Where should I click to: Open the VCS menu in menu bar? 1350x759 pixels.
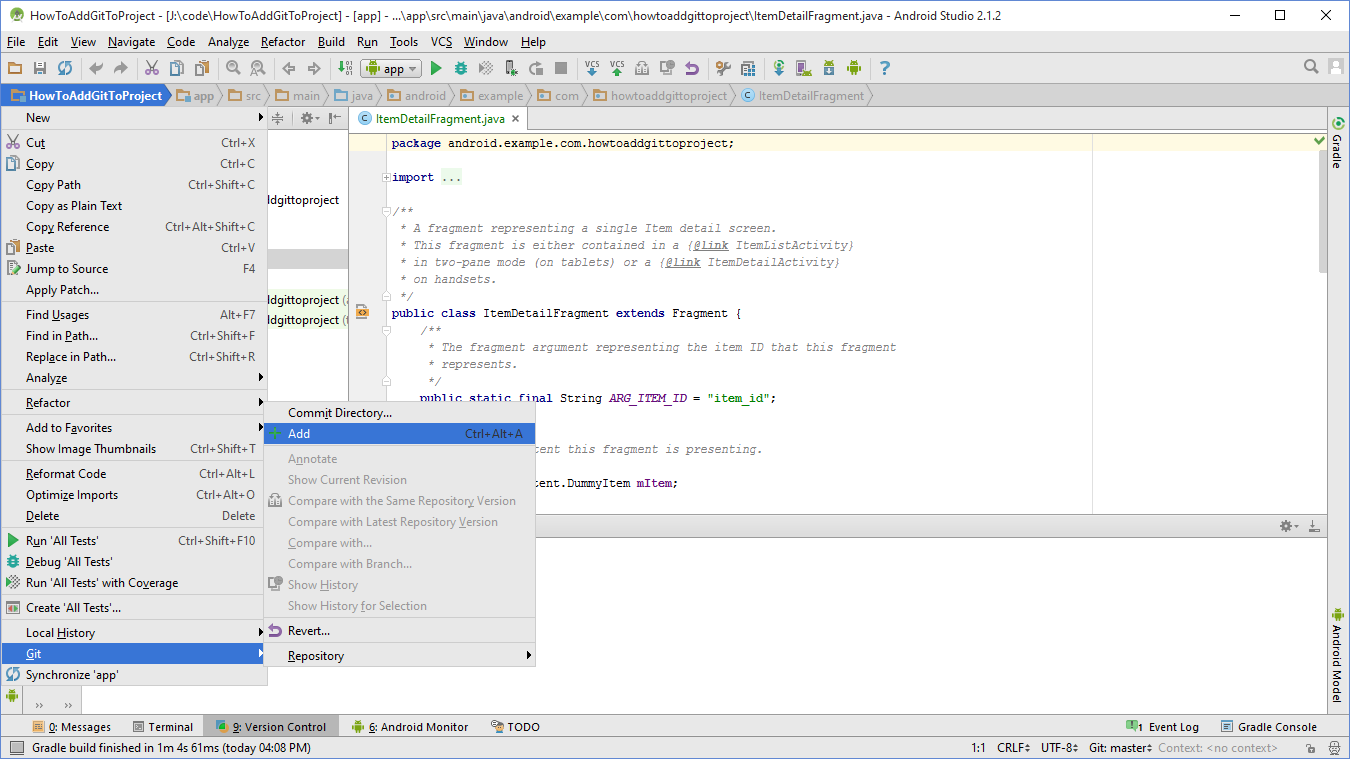tap(441, 42)
